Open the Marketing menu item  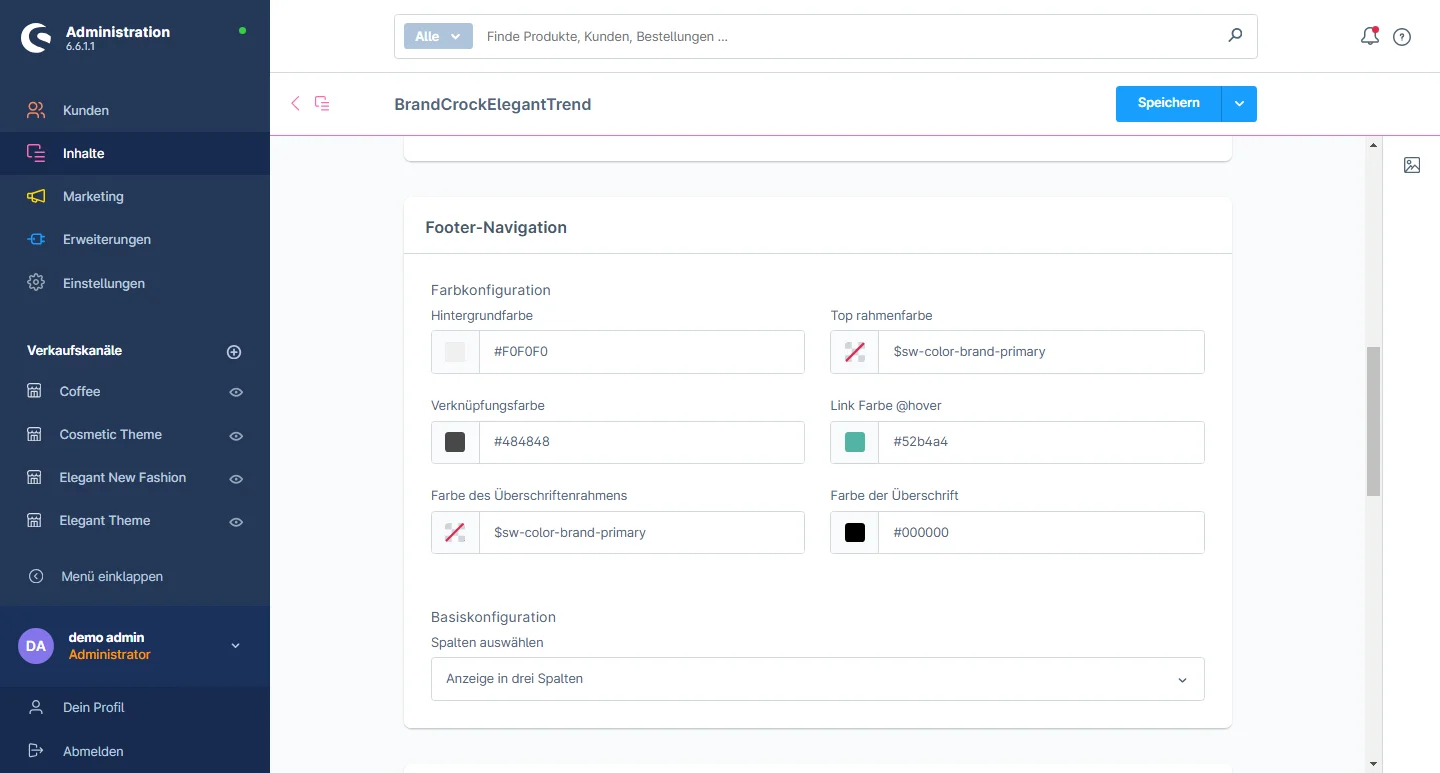coord(93,197)
